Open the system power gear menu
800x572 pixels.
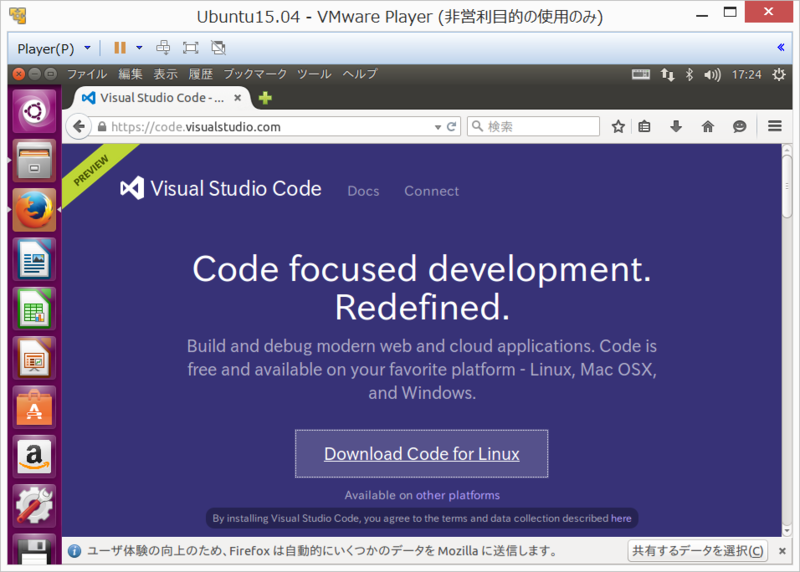point(779,74)
